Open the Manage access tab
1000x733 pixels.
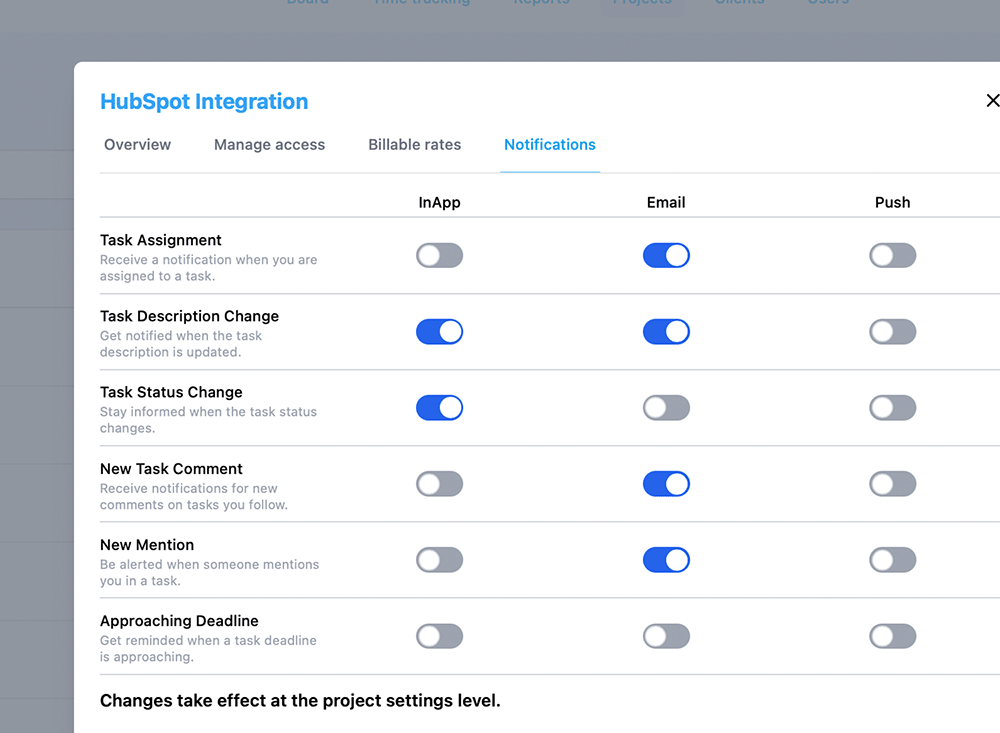[x=269, y=145]
